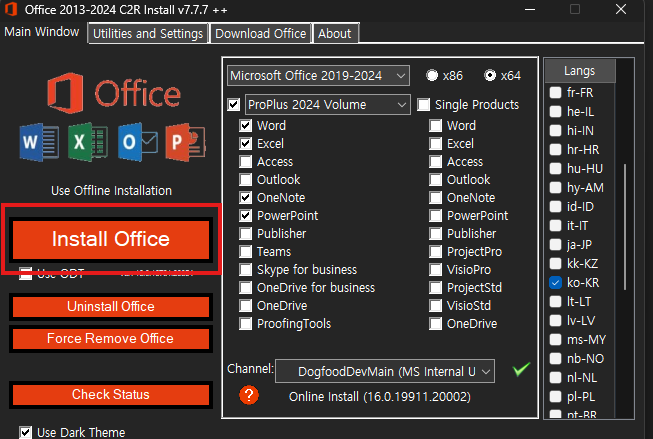Open the Microsoft Office 2019-2024 version dropdown

pyautogui.click(x=319, y=75)
